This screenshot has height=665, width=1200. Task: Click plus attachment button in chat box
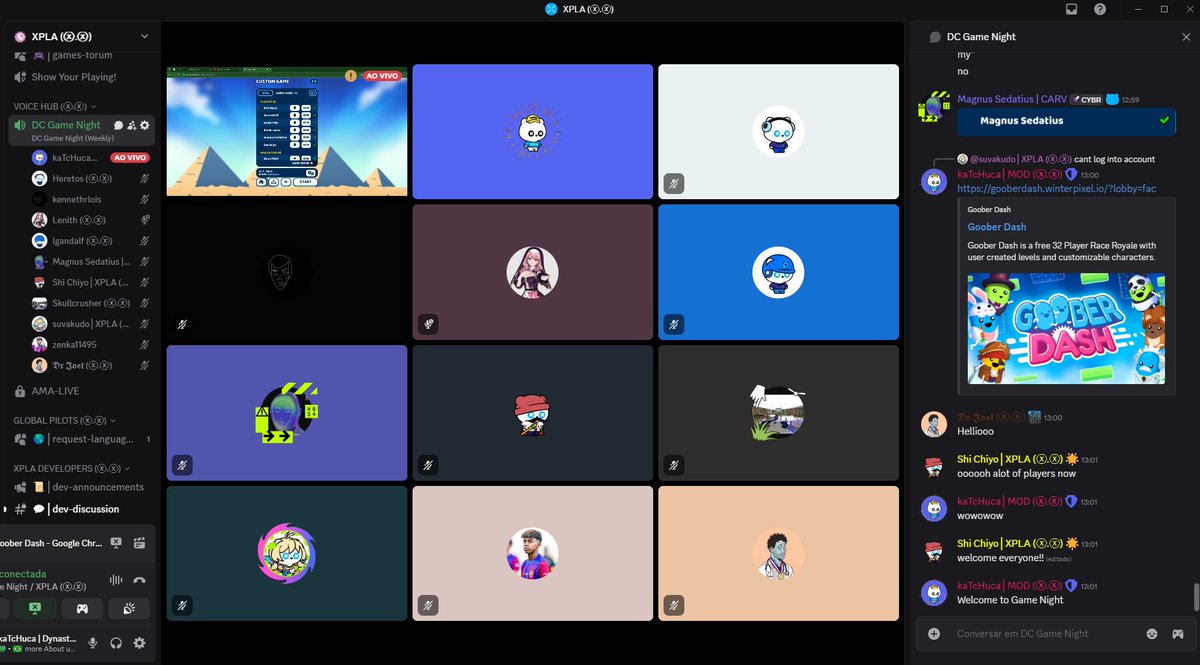[x=934, y=633]
